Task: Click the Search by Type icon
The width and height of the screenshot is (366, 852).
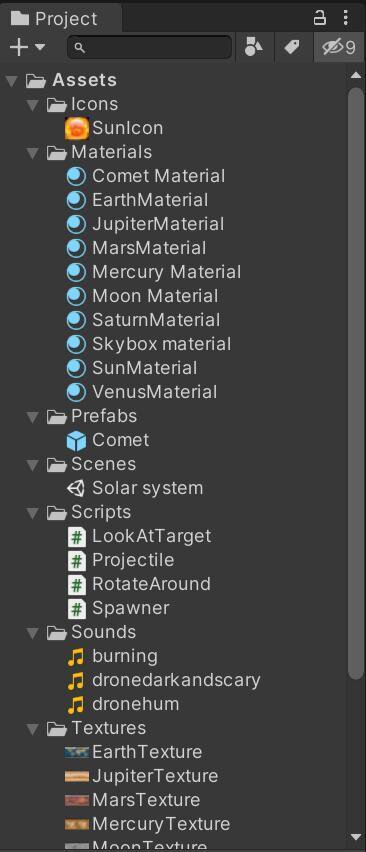Action: pos(254,47)
